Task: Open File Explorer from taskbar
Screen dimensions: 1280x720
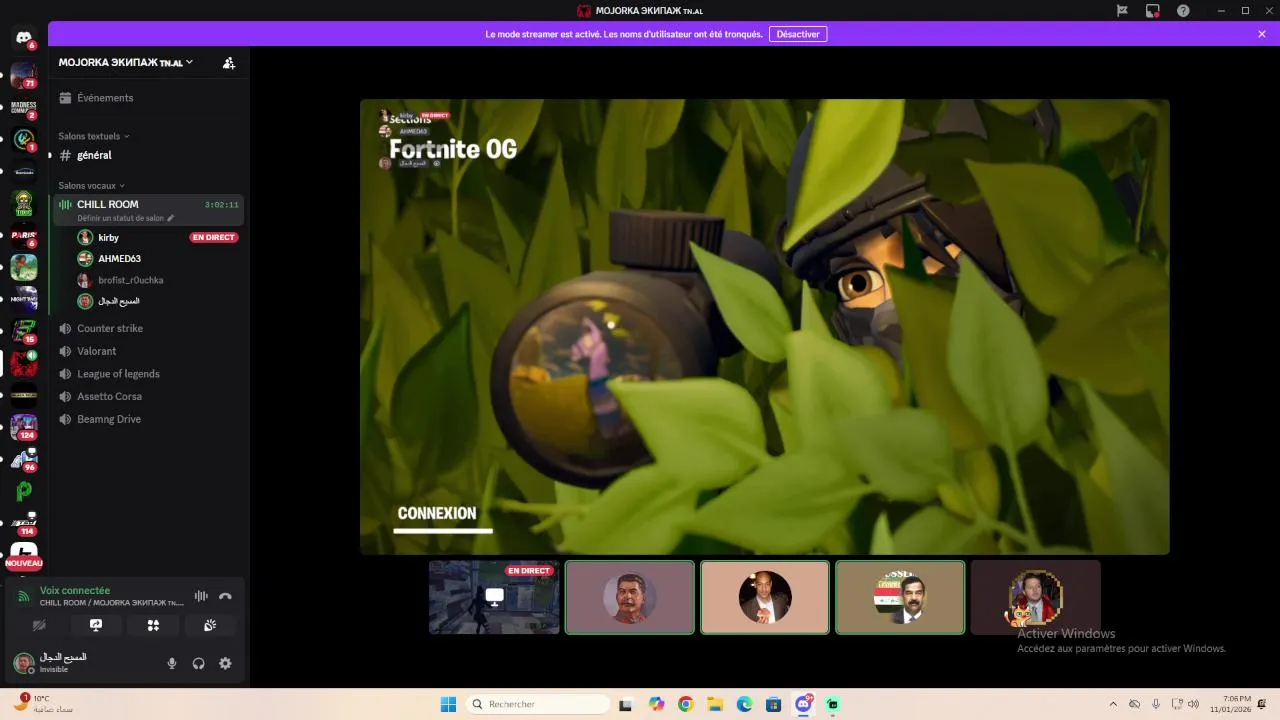Action: tap(714, 704)
